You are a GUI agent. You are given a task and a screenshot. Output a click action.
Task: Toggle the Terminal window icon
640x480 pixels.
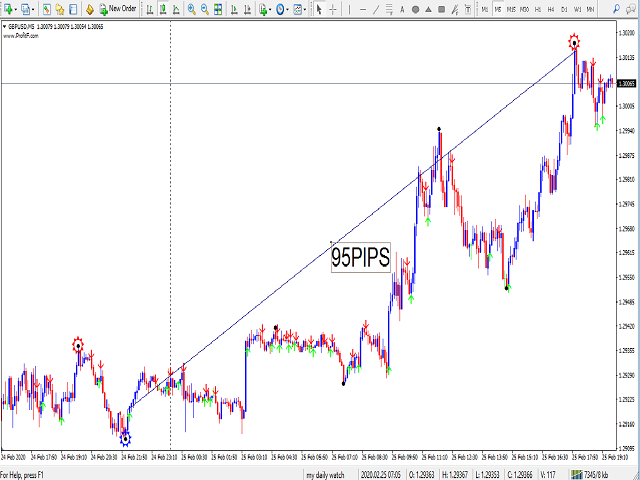[x=73, y=9]
